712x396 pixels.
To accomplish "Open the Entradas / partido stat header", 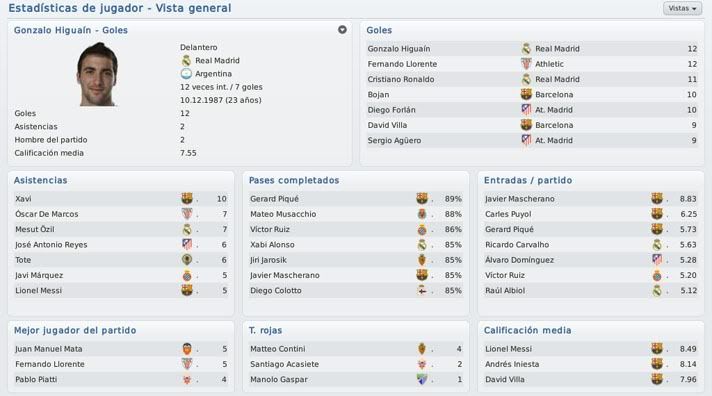I will pos(528,180).
